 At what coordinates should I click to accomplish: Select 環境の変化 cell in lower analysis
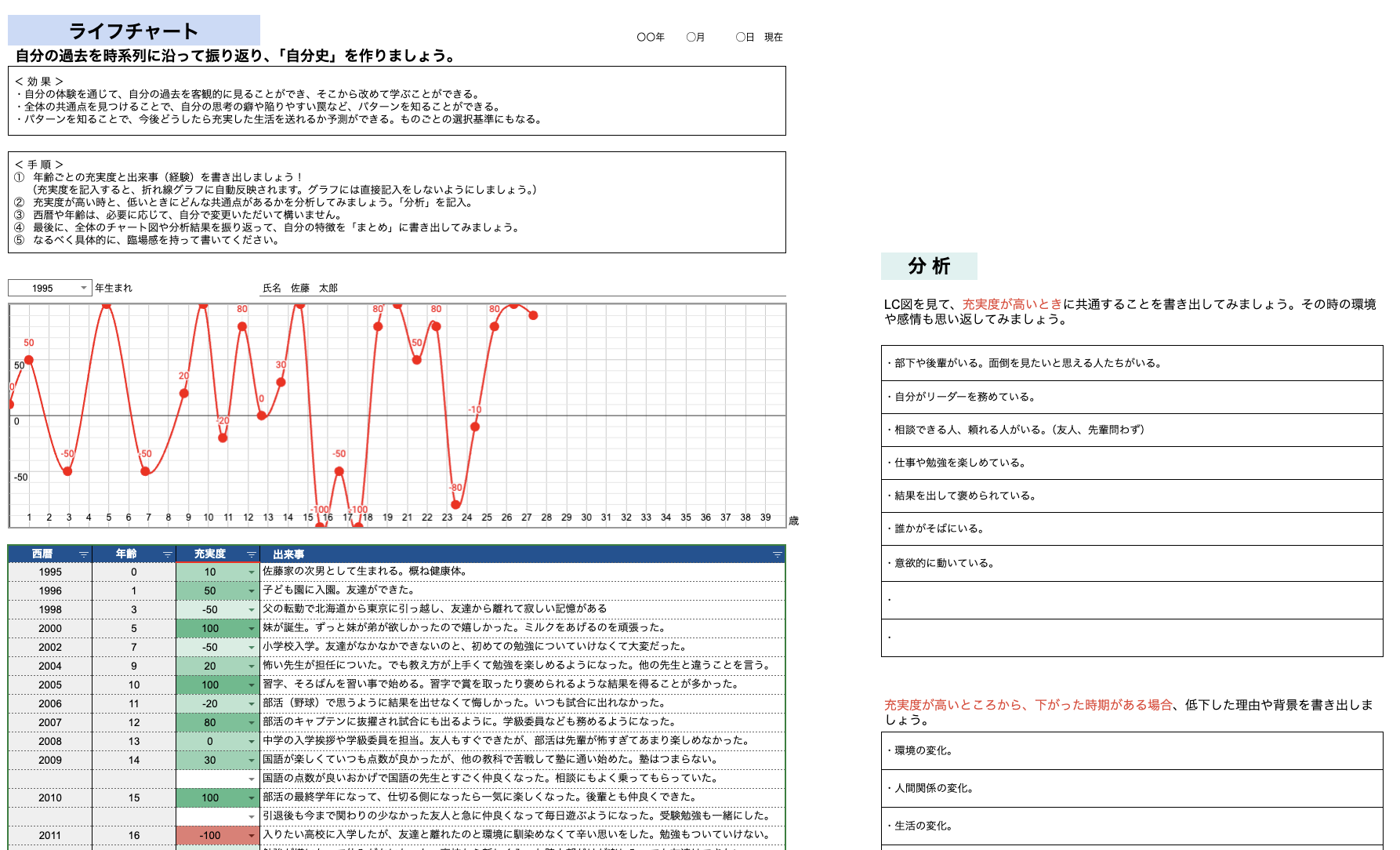1131,750
